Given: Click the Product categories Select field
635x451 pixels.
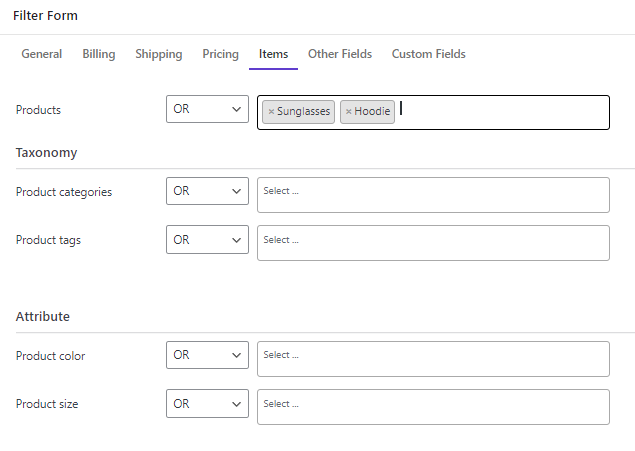Looking at the screenshot, I should 433,195.
